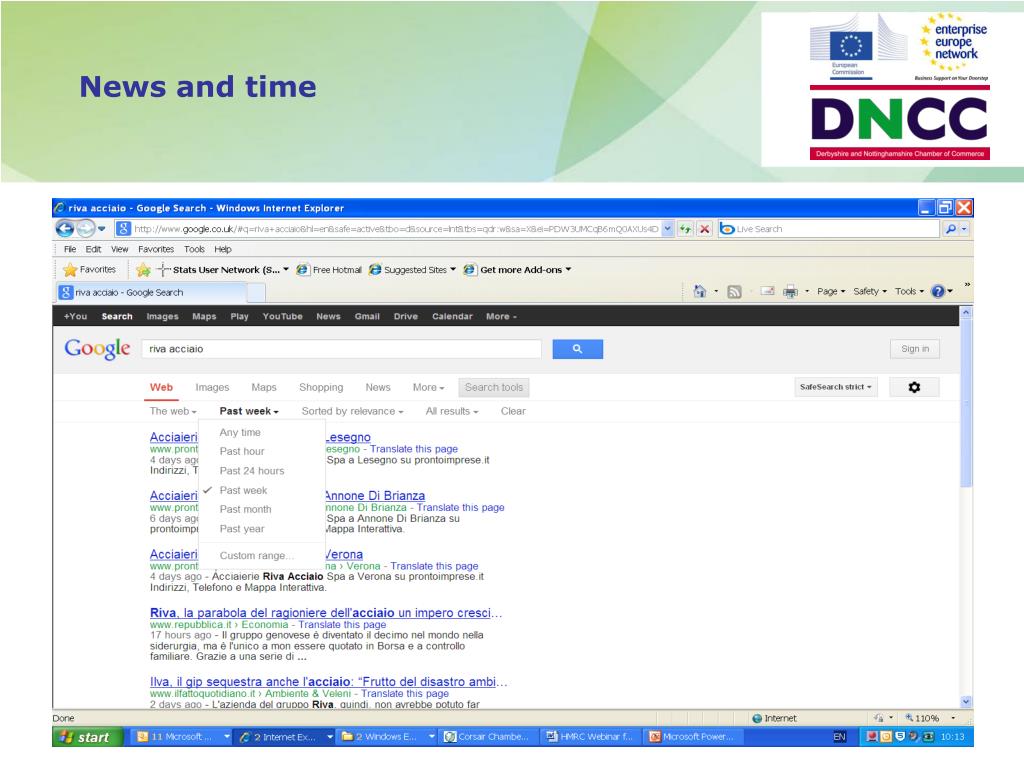Image resolution: width=1024 pixels, height=768 pixels.
Task: Open the Ilva, il gip sequestra result
Action: [x=328, y=682]
